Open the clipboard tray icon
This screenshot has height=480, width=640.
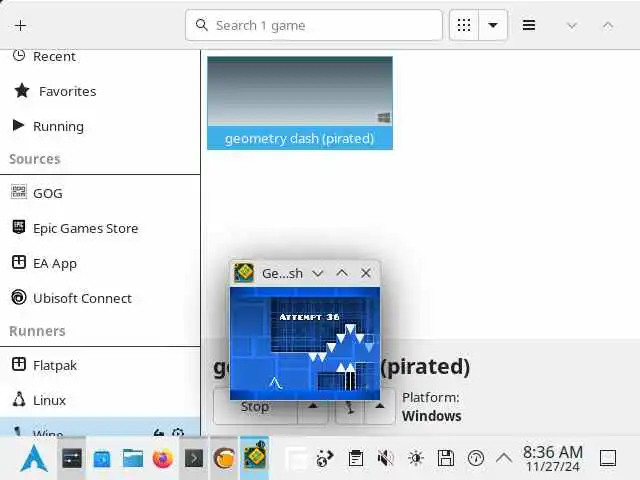click(356, 458)
